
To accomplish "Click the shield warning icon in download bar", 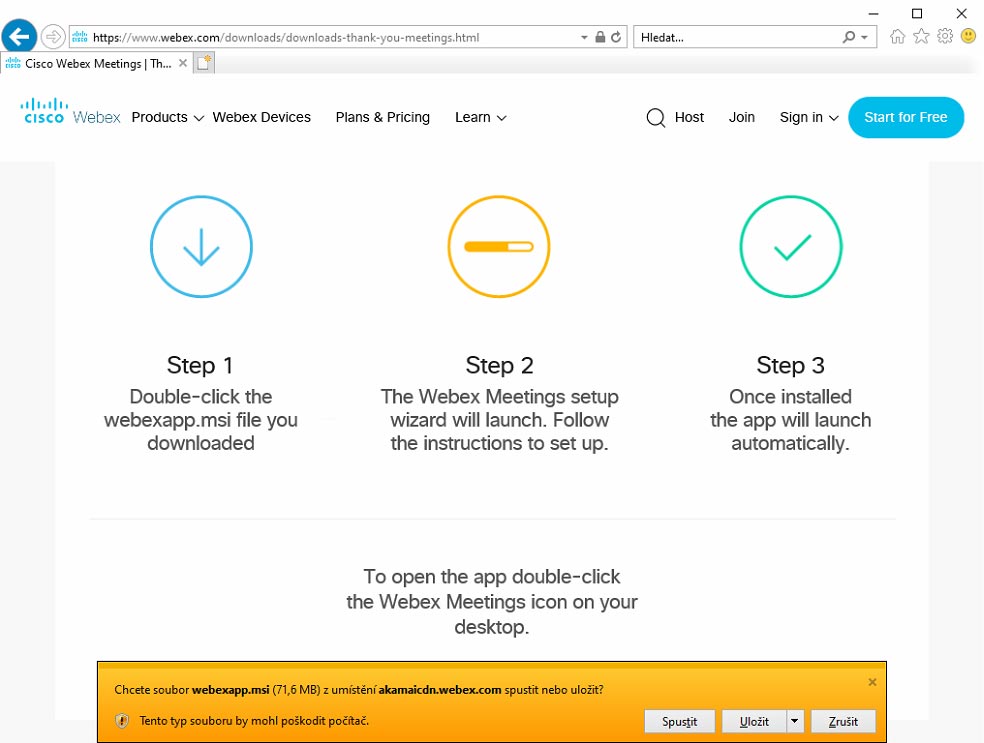I will (122, 720).
